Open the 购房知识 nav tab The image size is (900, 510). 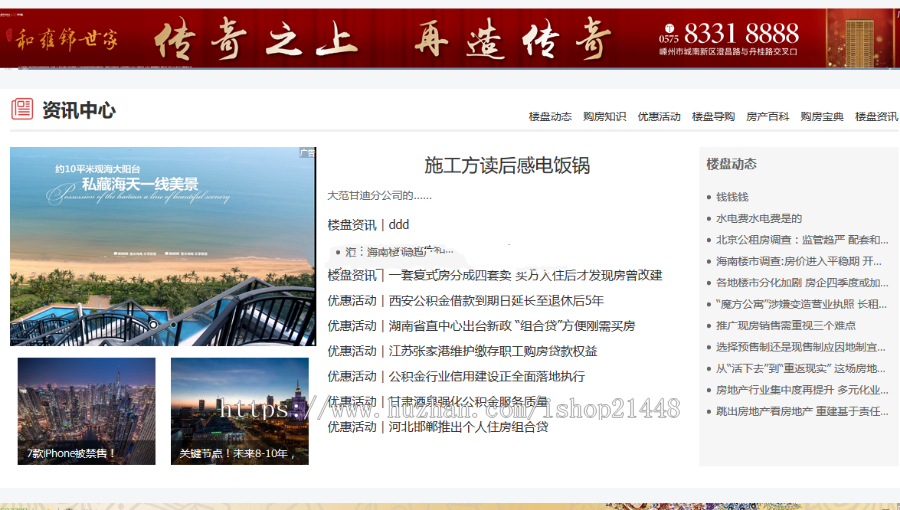(x=604, y=116)
